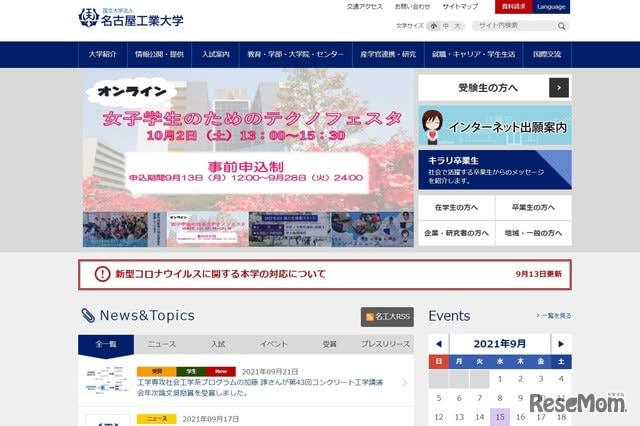Select the fourth slider thumbnail

[372, 229]
